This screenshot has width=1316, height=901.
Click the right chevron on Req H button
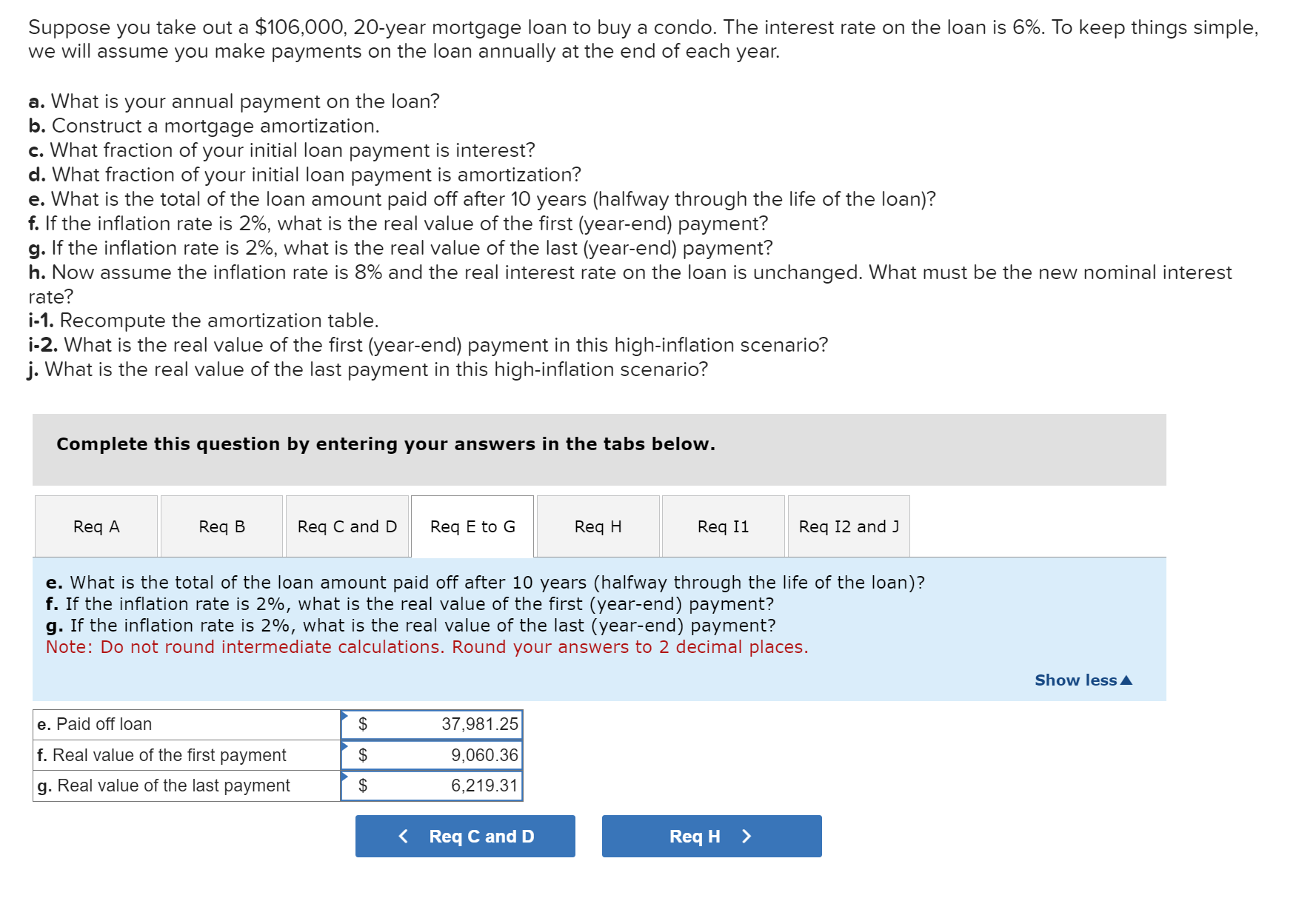pos(747,836)
